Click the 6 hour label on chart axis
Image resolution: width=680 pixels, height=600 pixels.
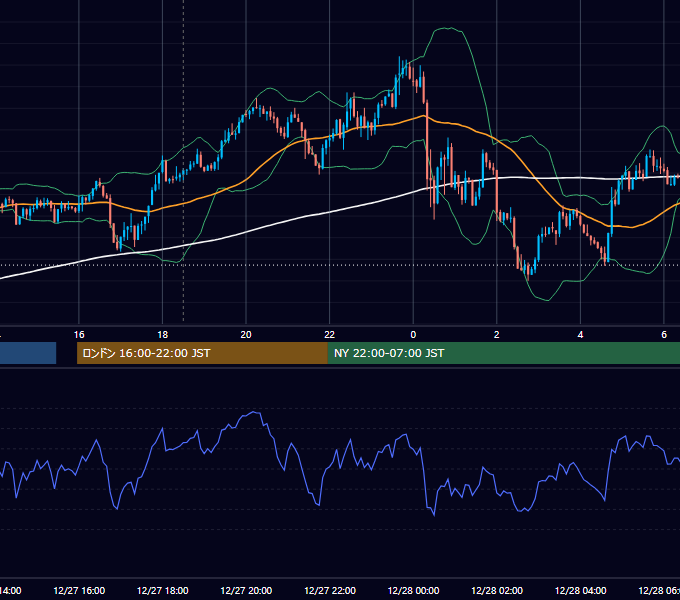pyautogui.click(x=664, y=335)
